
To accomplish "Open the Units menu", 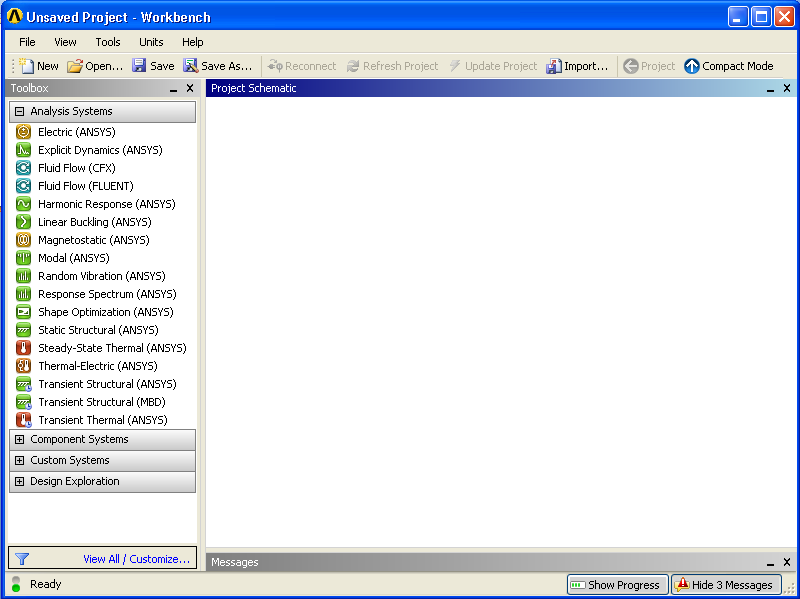I will (151, 42).
